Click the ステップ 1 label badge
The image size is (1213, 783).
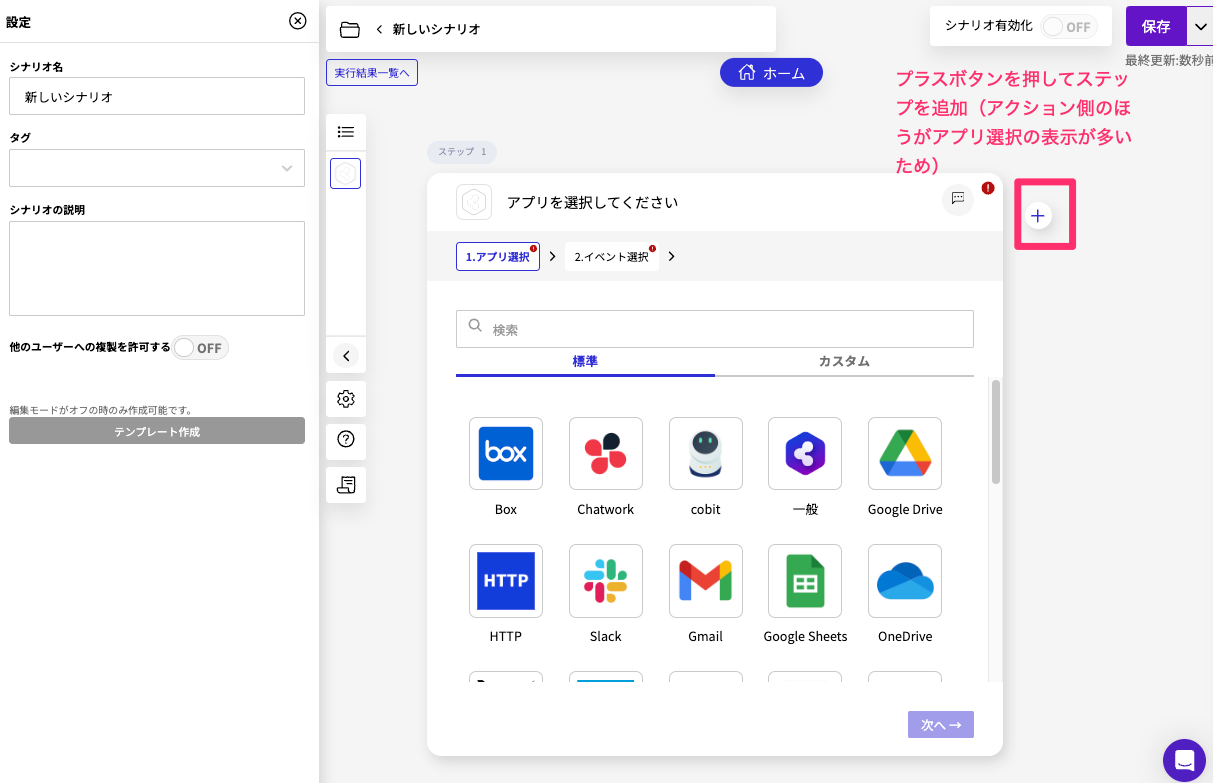pyautogui.click(x=462, y=152)
